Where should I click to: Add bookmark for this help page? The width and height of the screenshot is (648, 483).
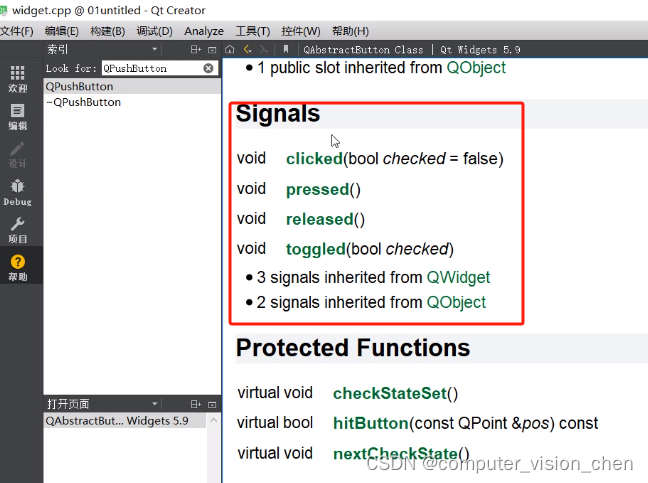coord(286,50)
